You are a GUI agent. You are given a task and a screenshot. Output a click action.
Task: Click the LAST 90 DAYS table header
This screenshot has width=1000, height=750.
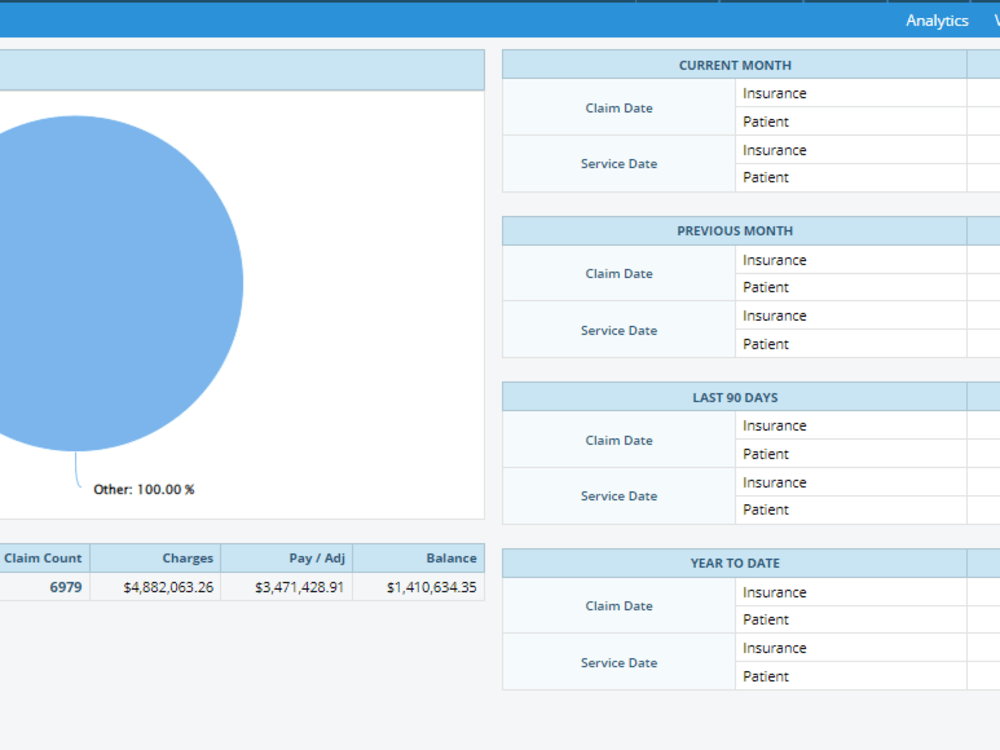click(735, 397)
